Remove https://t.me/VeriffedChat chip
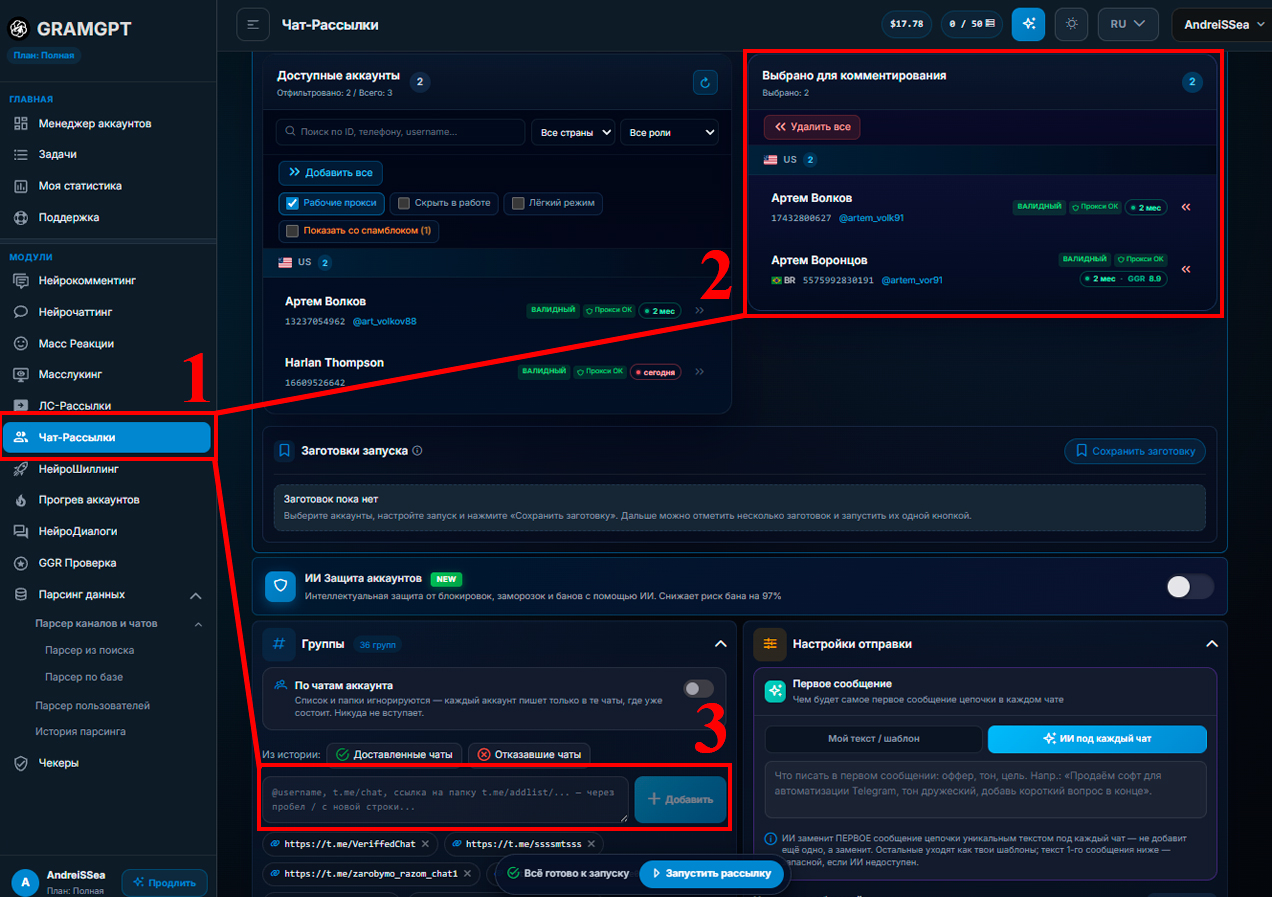This screenshot has height=897, width=1272. [x=425, y=844]
